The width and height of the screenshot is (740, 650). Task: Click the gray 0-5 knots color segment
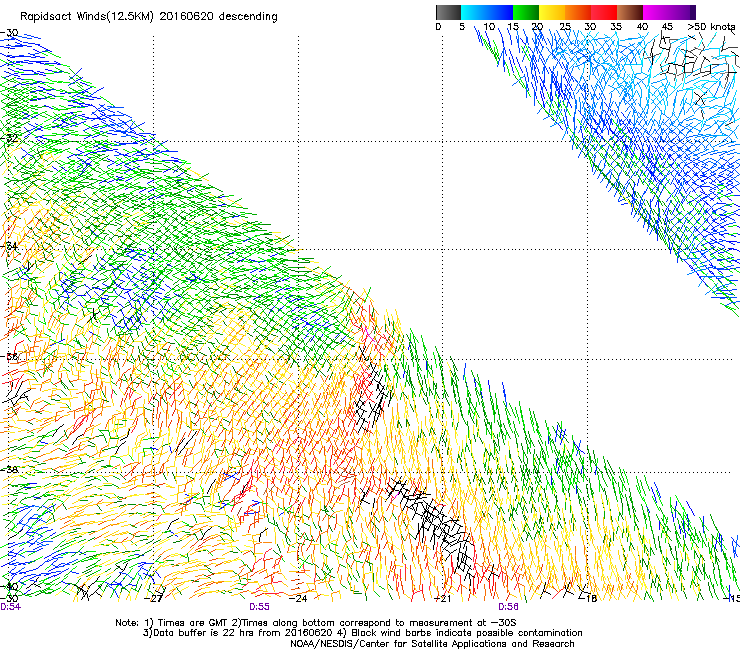coord(448,12)
